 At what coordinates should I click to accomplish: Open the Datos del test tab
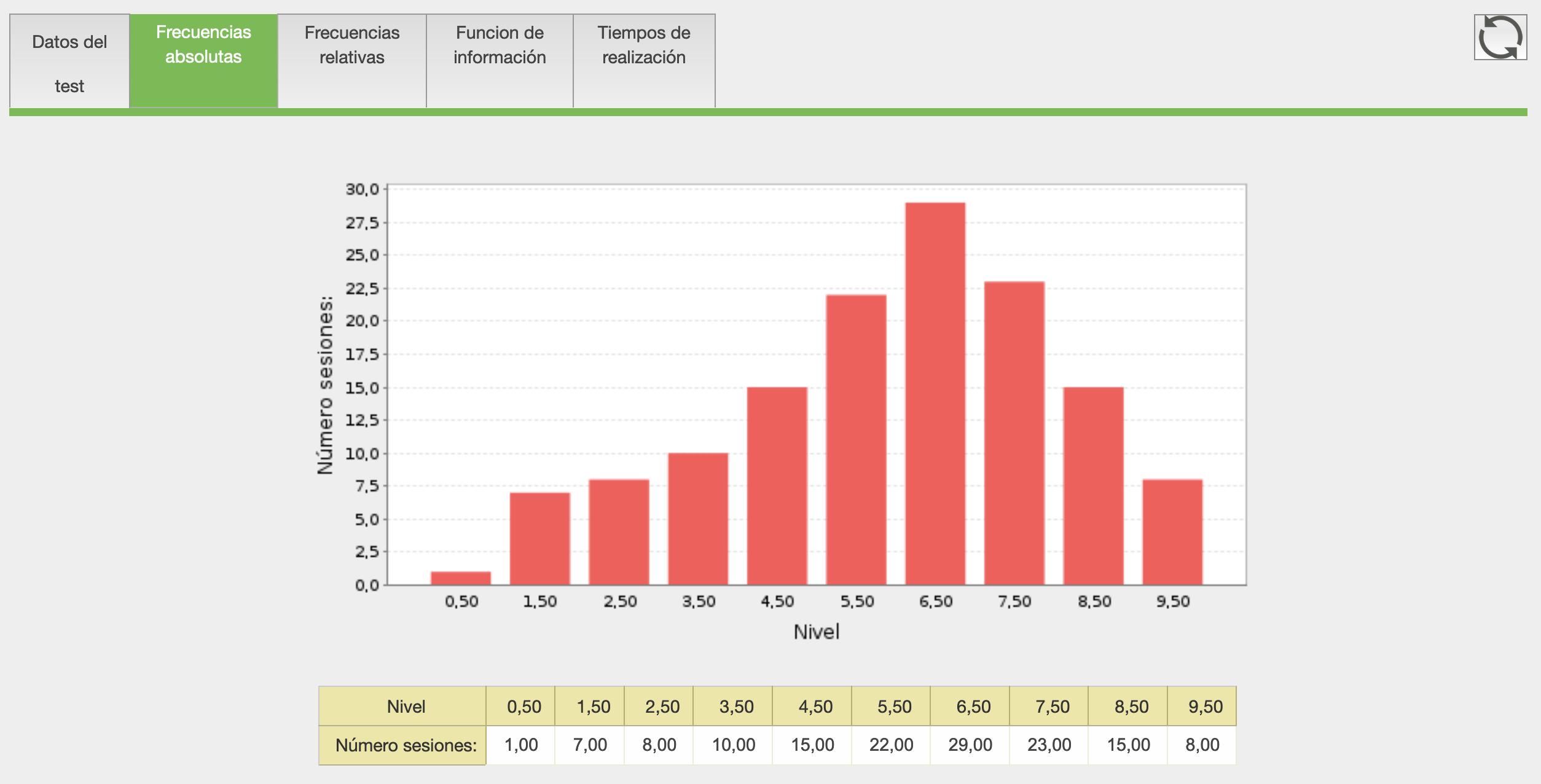tap(69, 61)
